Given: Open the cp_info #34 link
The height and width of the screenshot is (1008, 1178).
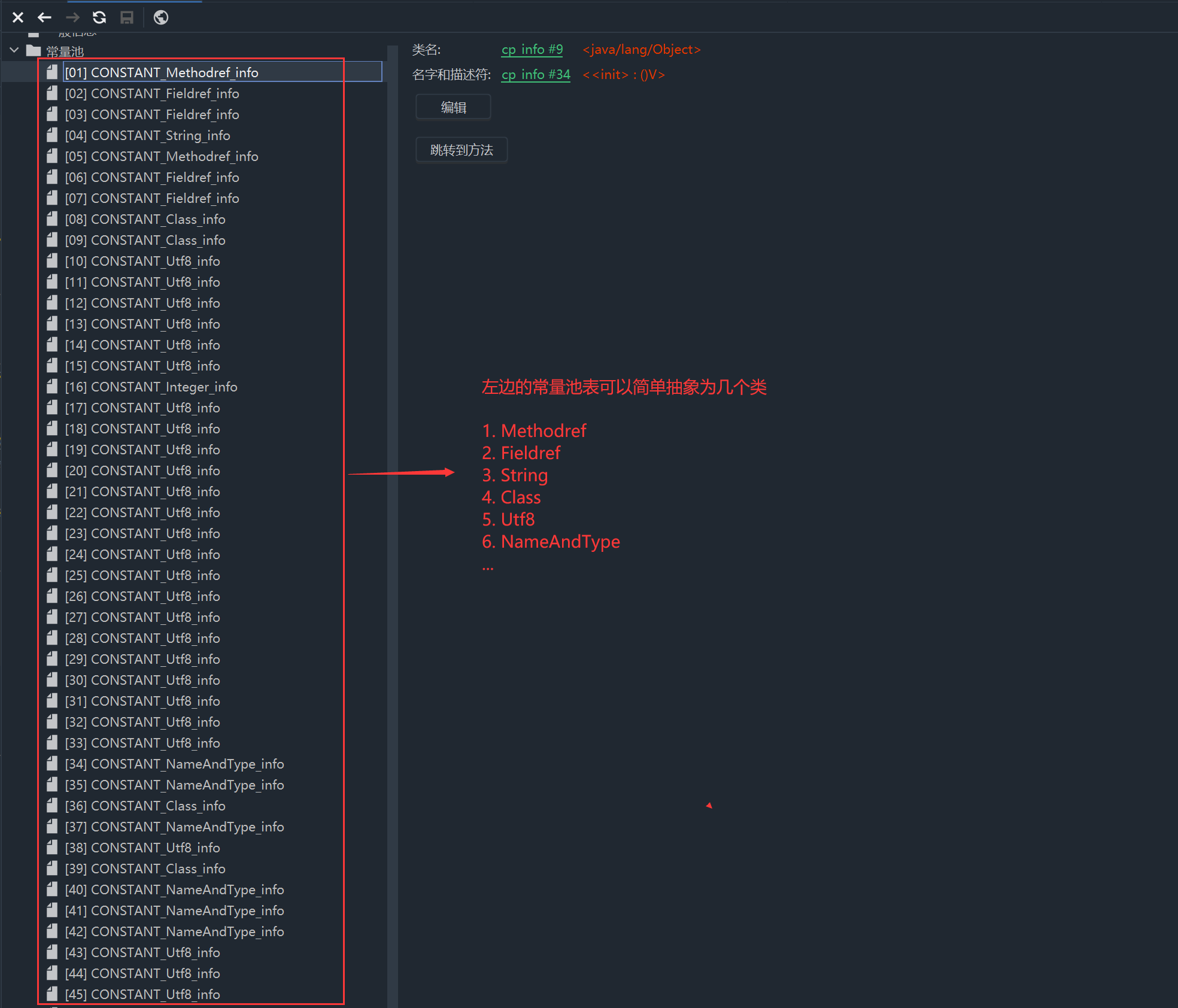Looking at the screenshot, I should point(535,75).
